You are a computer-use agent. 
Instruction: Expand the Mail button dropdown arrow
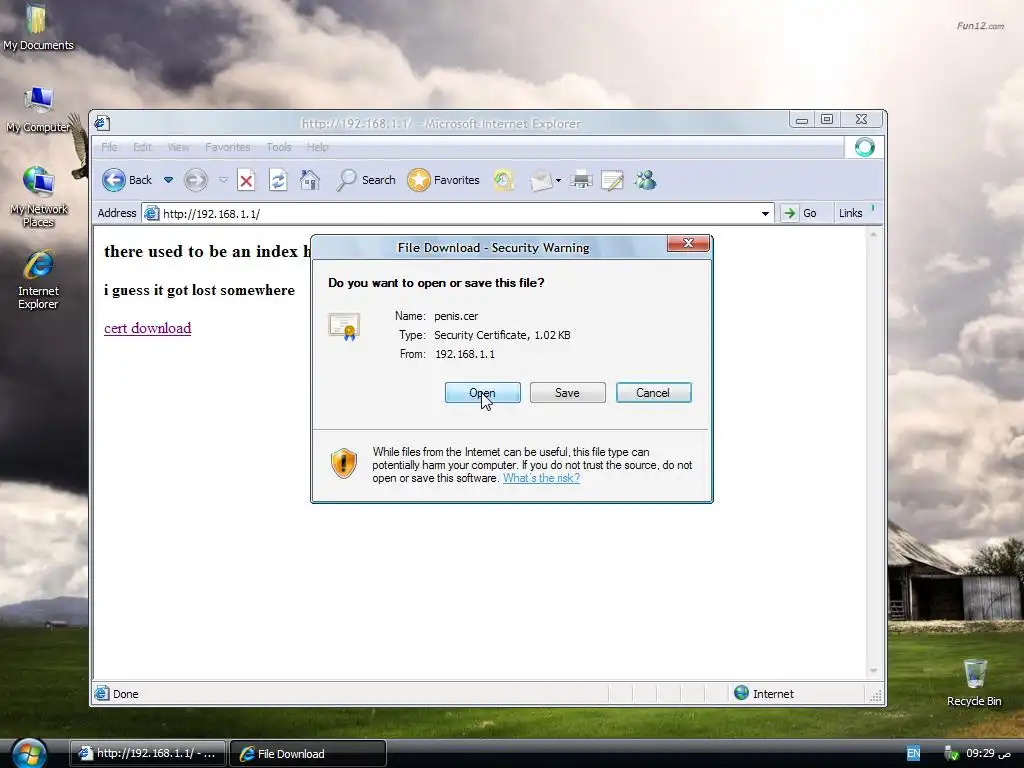point(558,180)
